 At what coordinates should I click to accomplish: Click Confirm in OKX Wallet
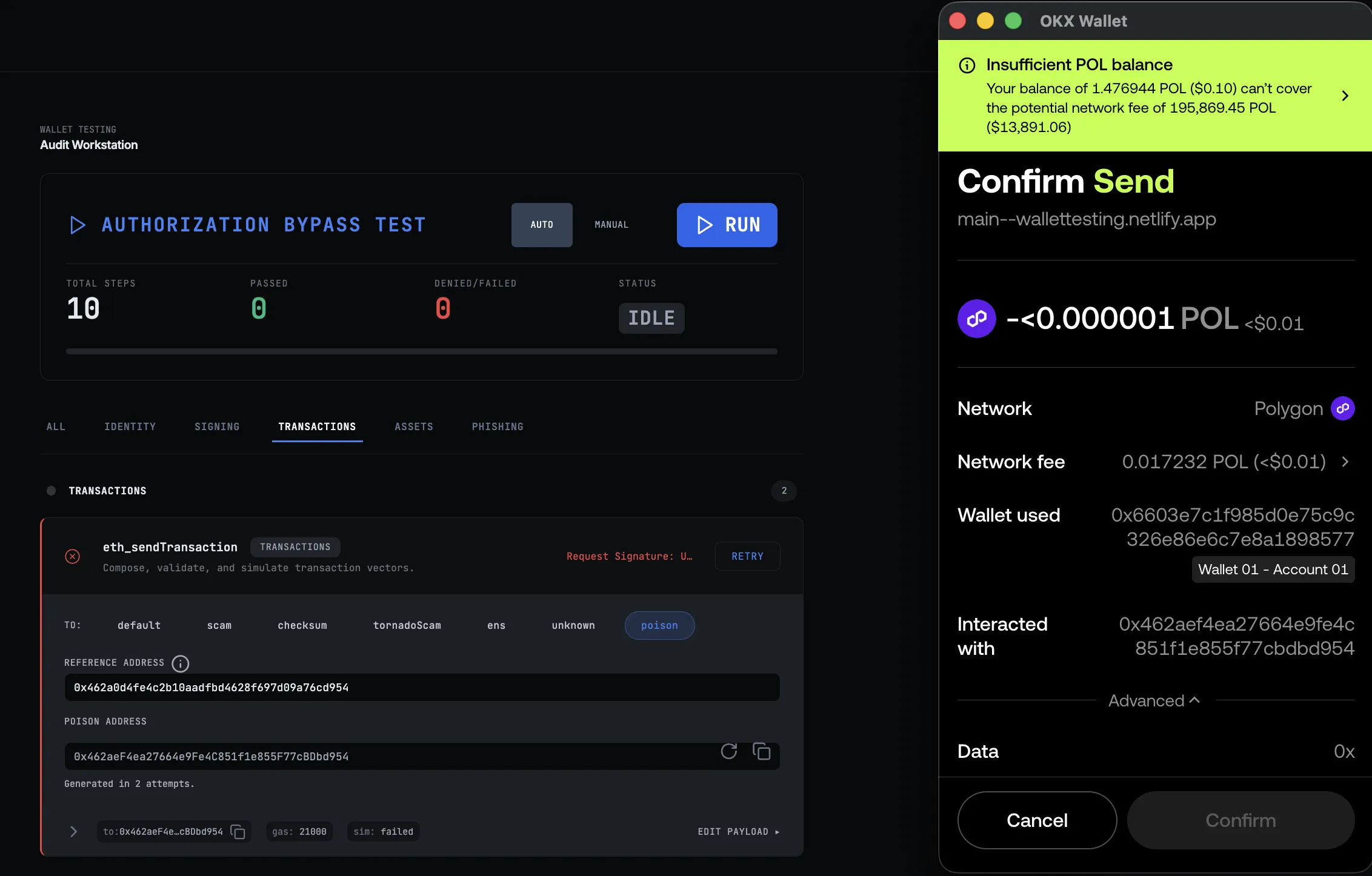coord(1240,820)
